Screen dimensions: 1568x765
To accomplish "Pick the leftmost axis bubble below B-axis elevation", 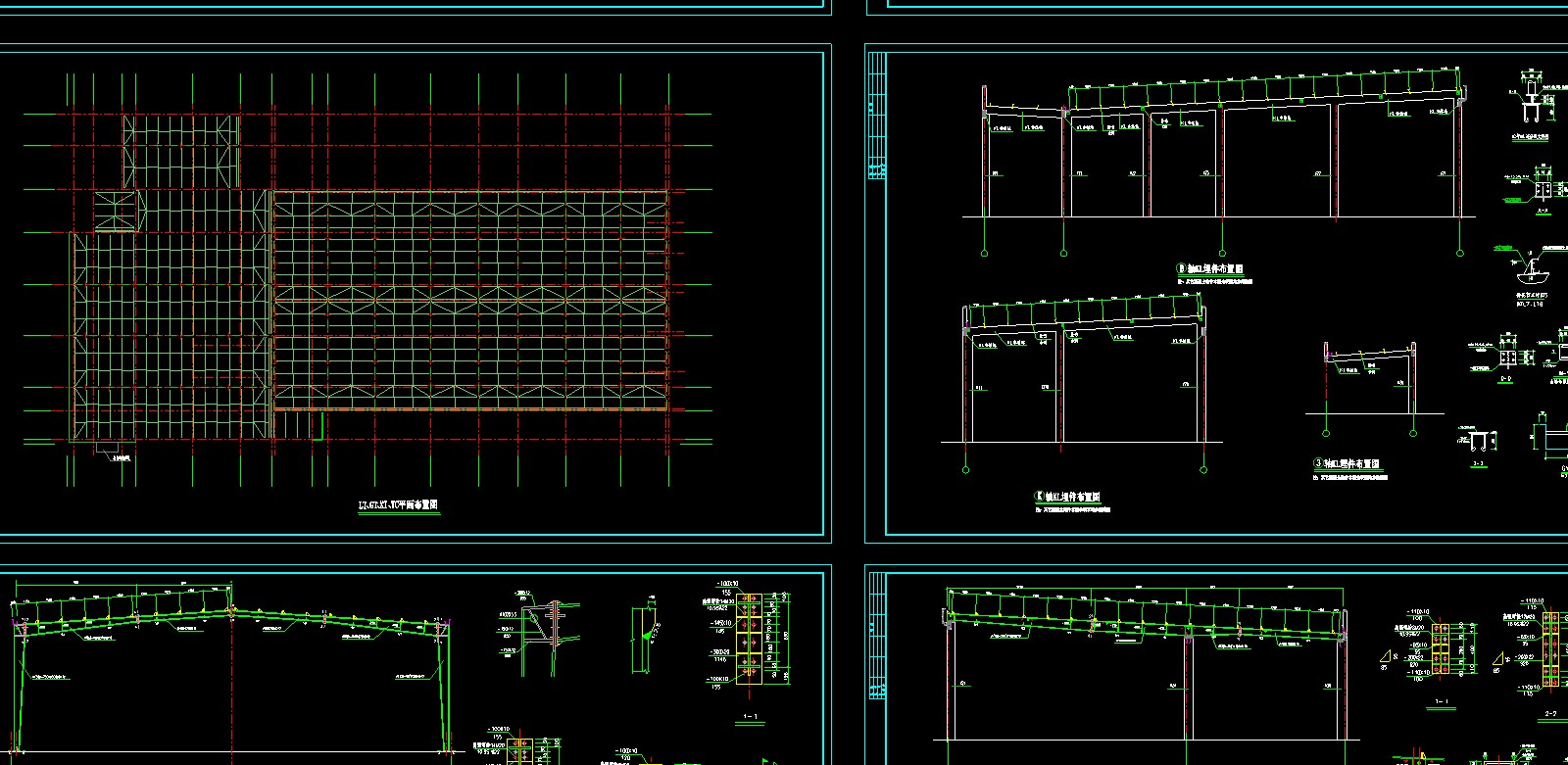I will (984, 253).
